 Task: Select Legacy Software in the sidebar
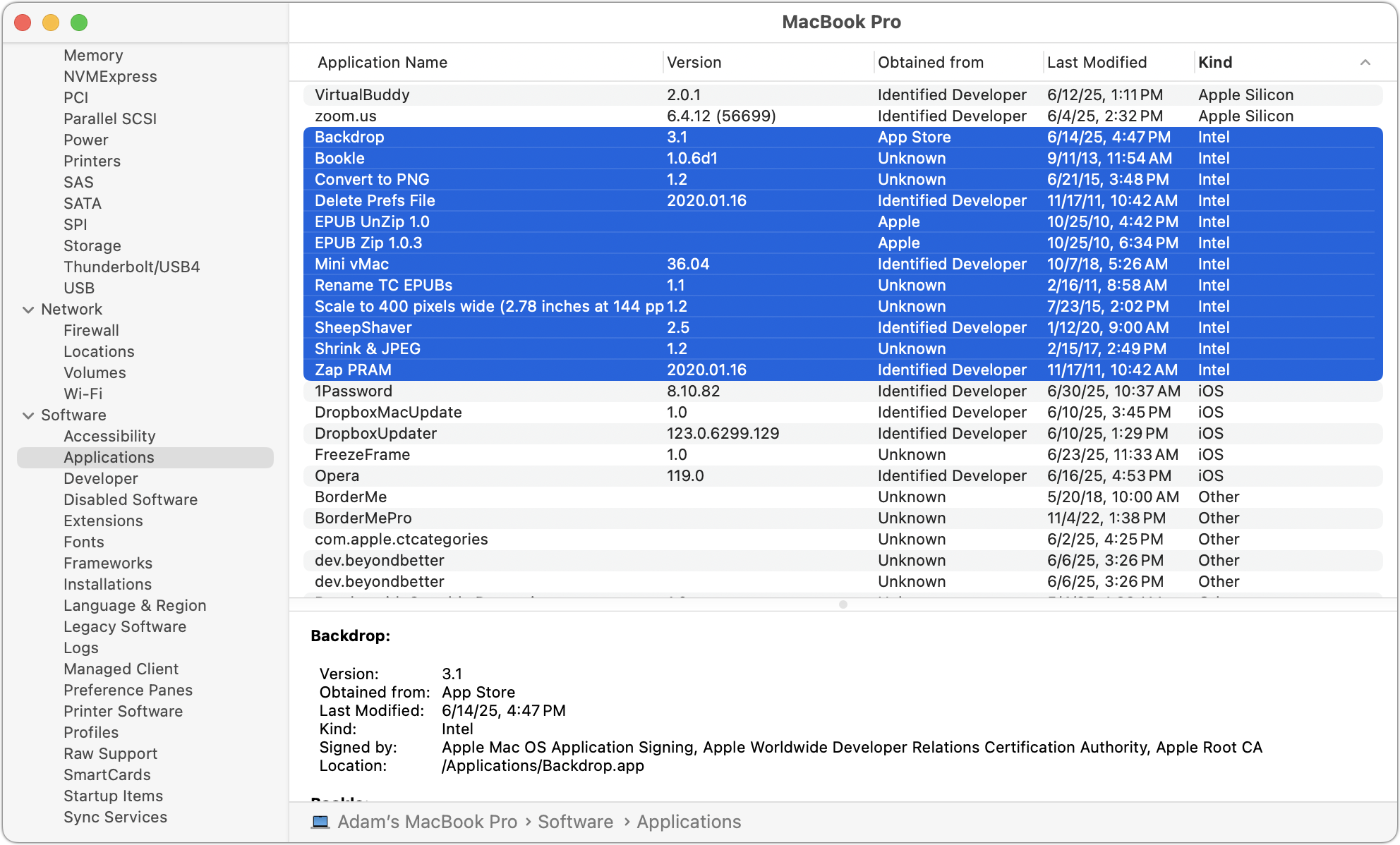coord(125,626)
